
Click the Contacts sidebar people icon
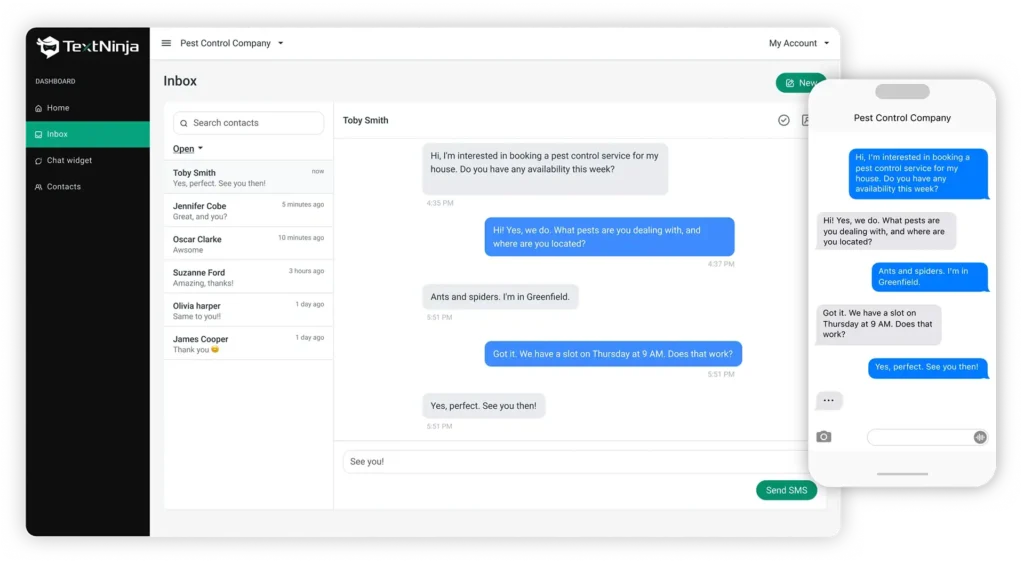pyautogui.click(x=39, y=187)
